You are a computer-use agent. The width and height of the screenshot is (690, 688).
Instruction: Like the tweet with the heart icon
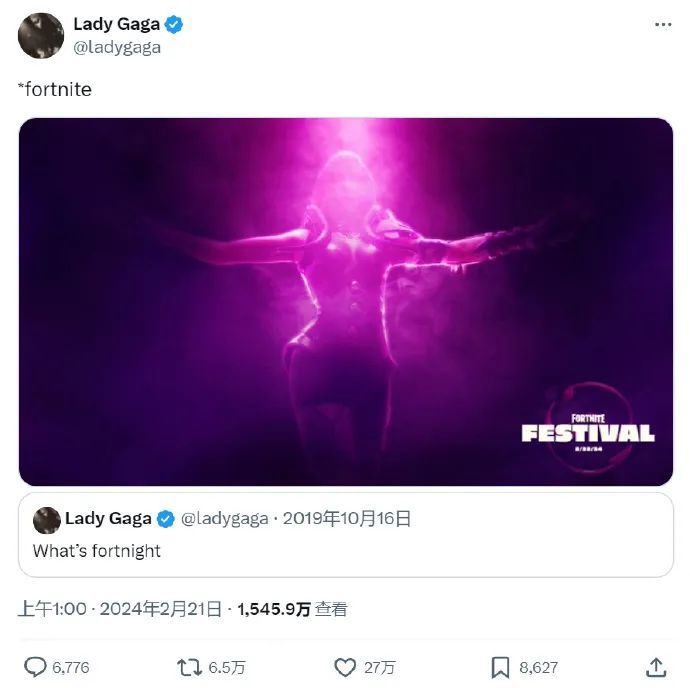point(345,667)
